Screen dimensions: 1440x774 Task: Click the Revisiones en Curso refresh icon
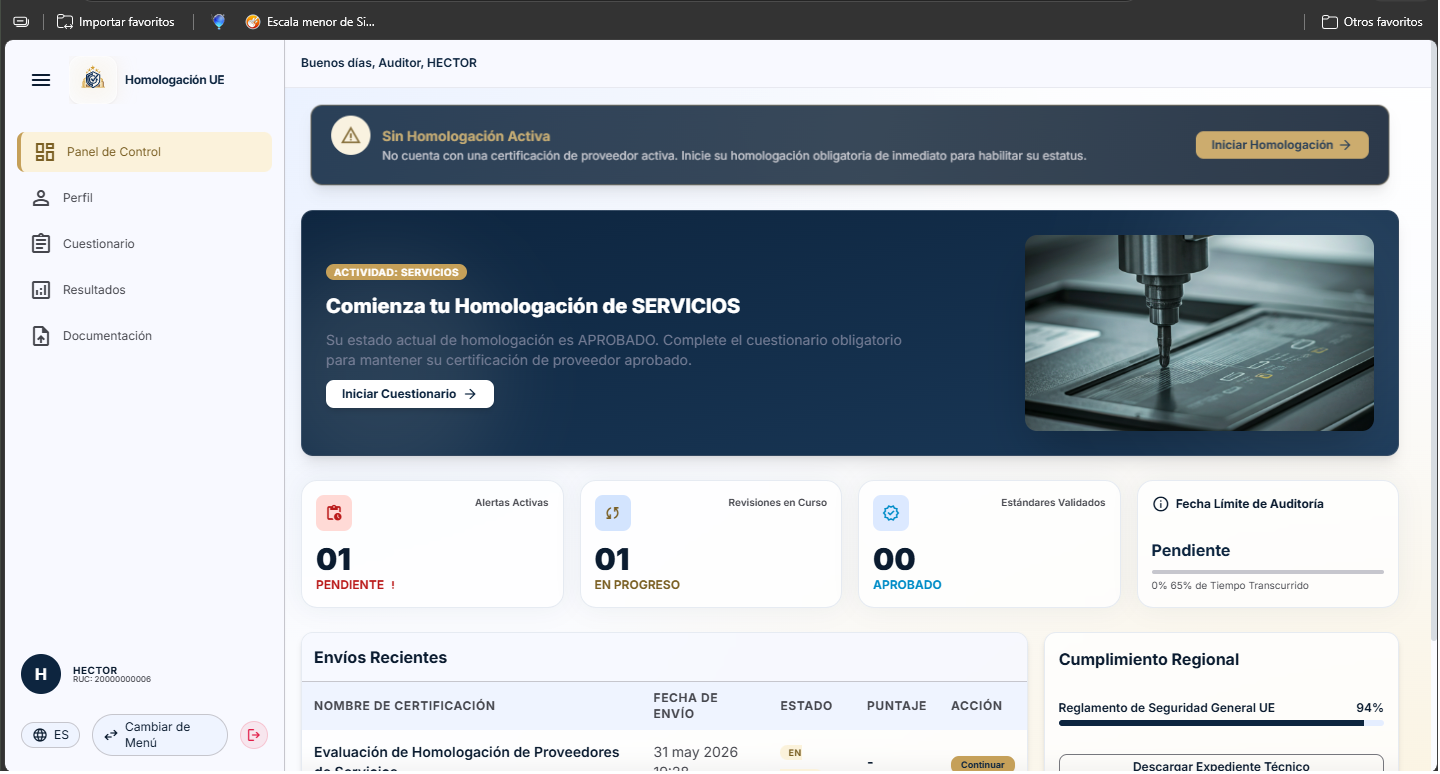(613, 513)
